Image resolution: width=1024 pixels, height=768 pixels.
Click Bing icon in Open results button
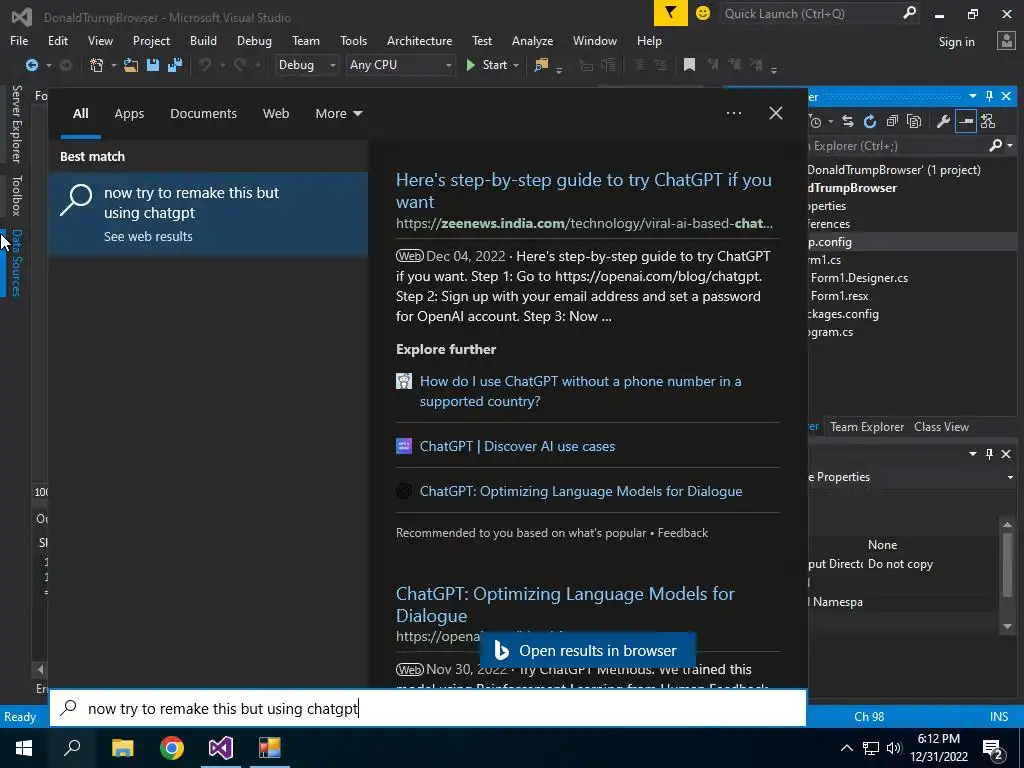point(502,650)
